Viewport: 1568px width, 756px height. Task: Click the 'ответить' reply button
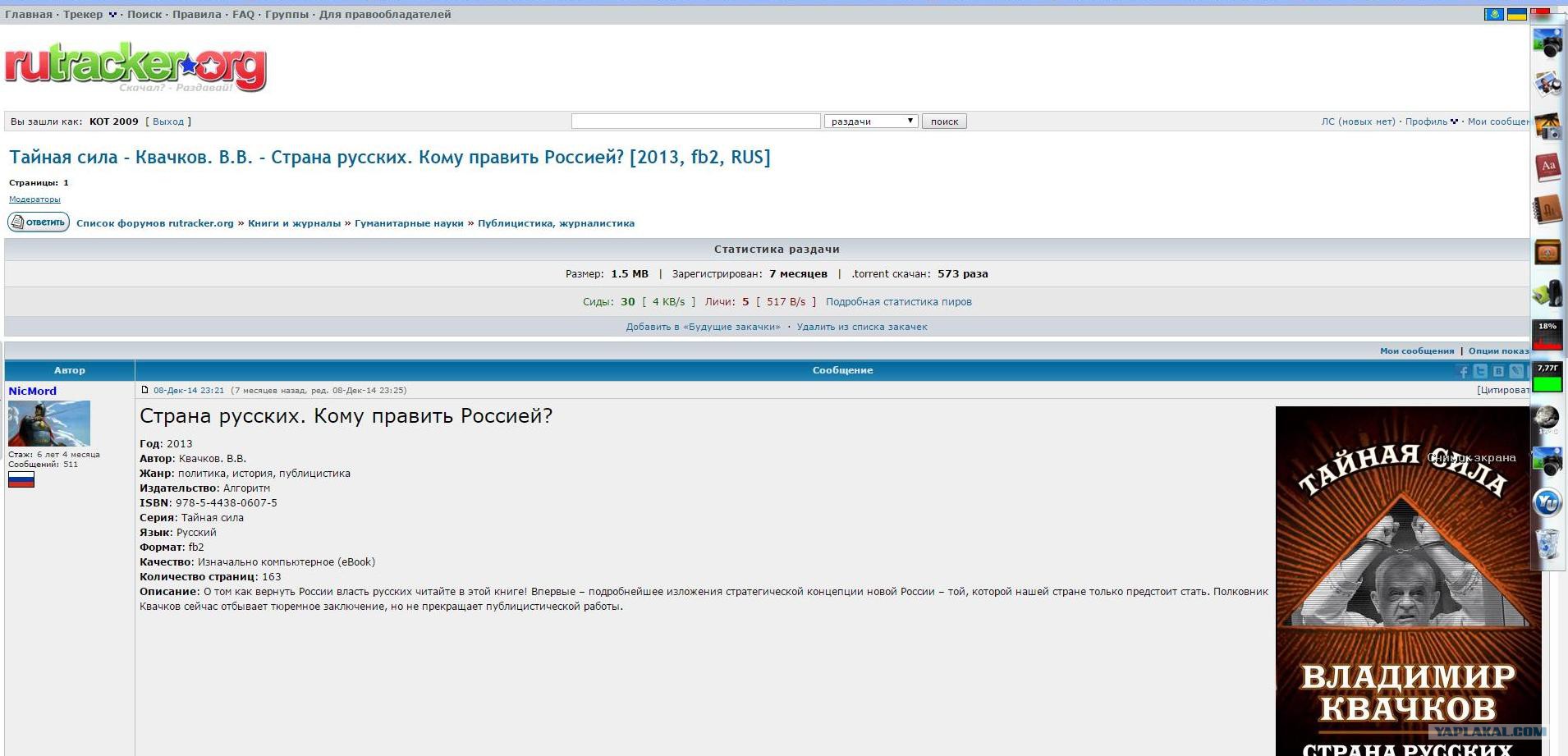click(39, 222)
